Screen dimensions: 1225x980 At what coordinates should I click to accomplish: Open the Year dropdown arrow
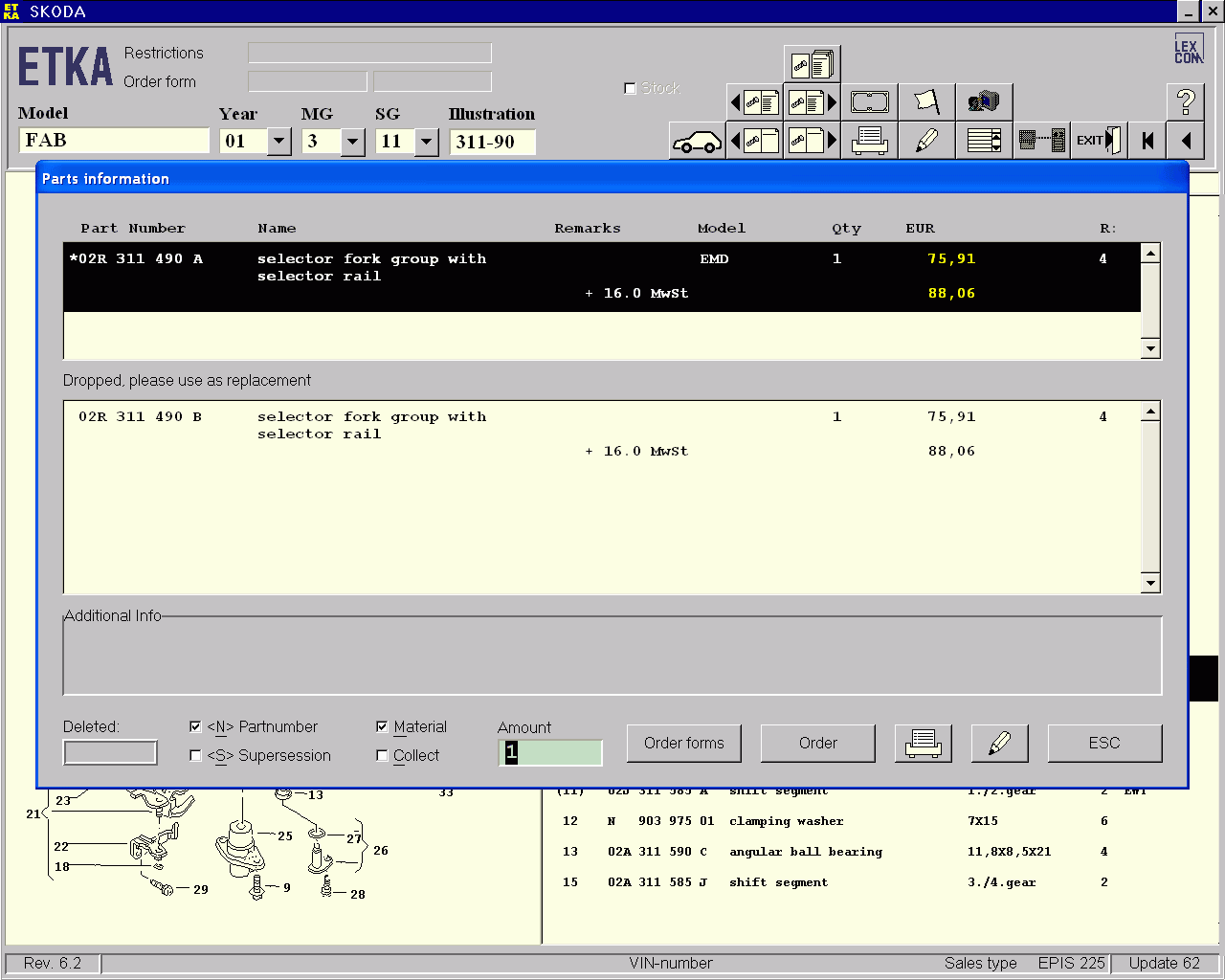click(279, 142)
